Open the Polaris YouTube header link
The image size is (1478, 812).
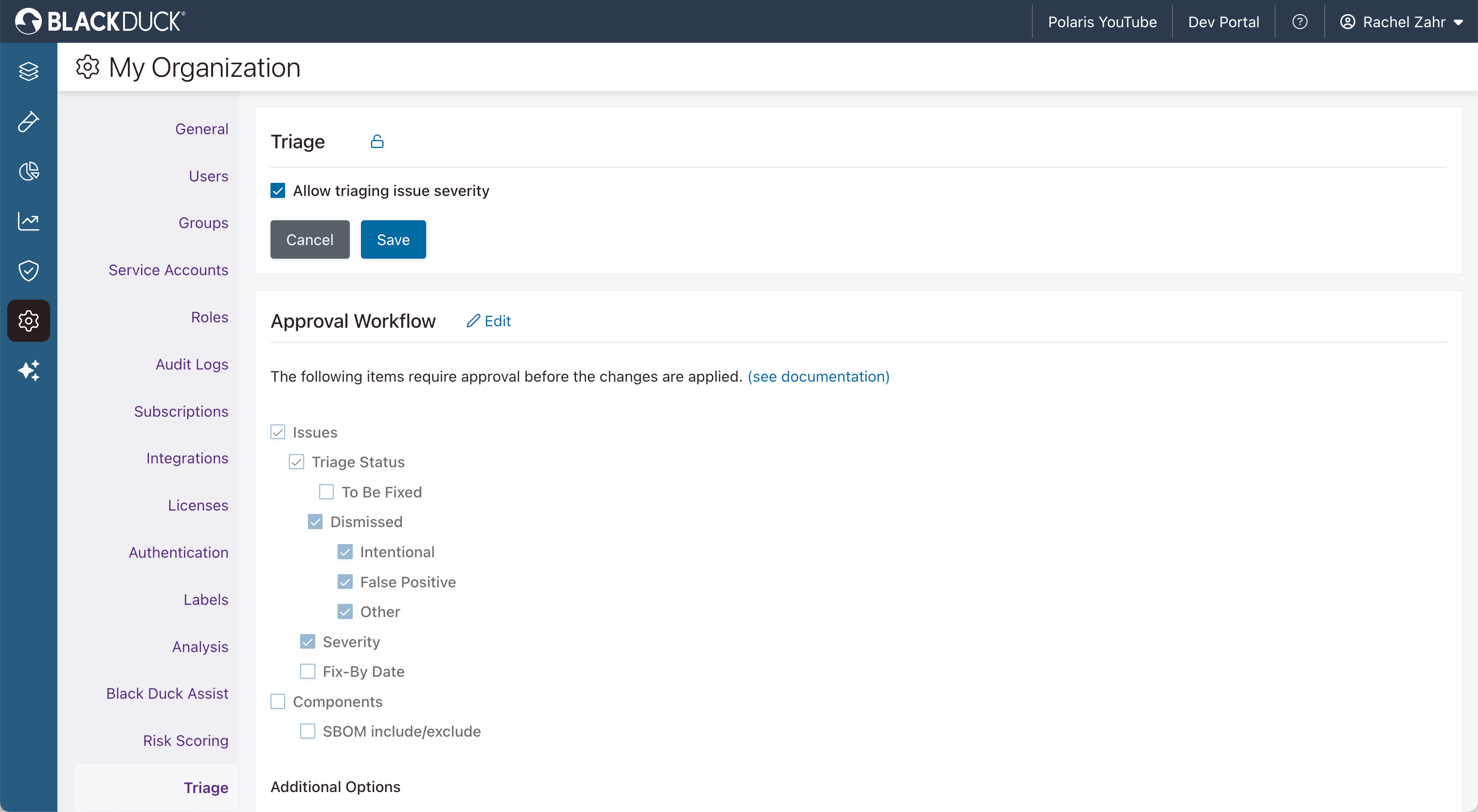tap(1102, 22)
